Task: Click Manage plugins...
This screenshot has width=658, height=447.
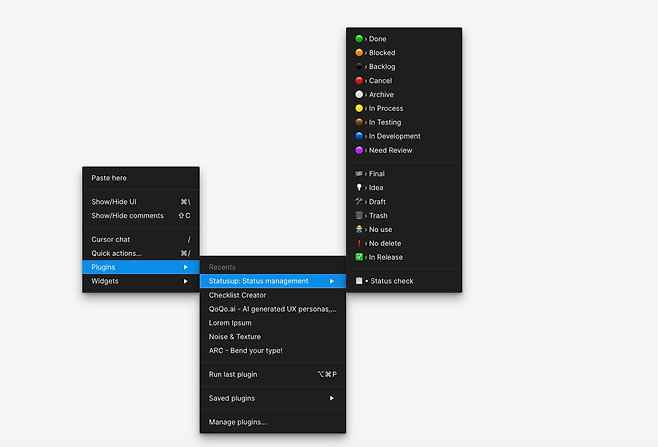Action: (238, 422)
